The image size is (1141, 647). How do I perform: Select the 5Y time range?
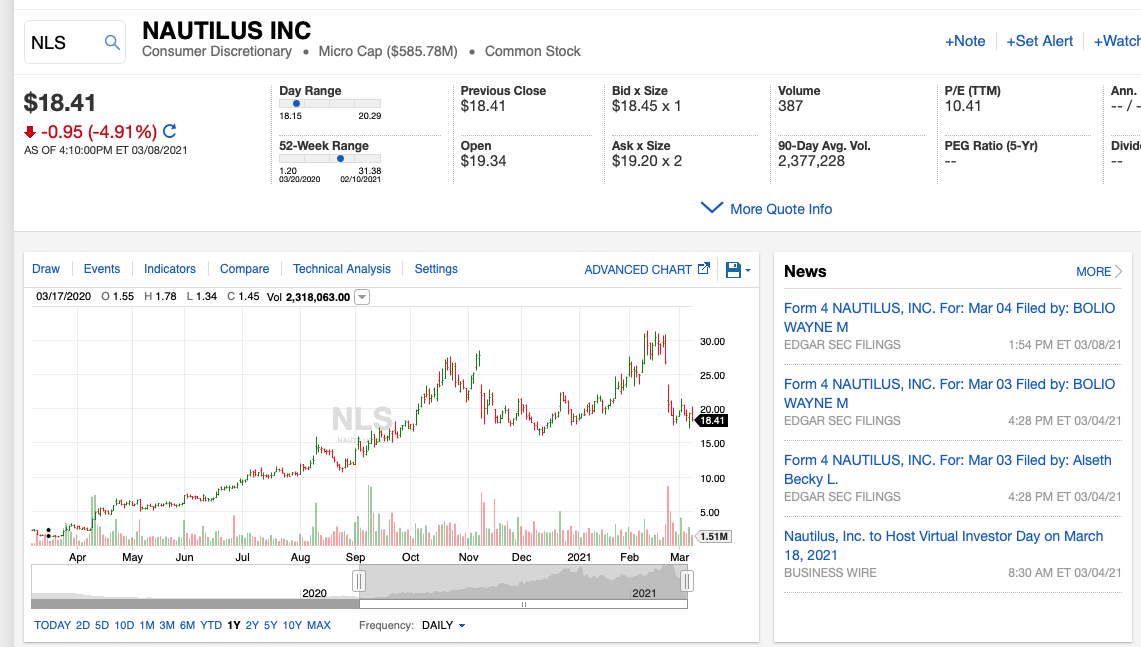pyautogui.click(x=271, y=625)
